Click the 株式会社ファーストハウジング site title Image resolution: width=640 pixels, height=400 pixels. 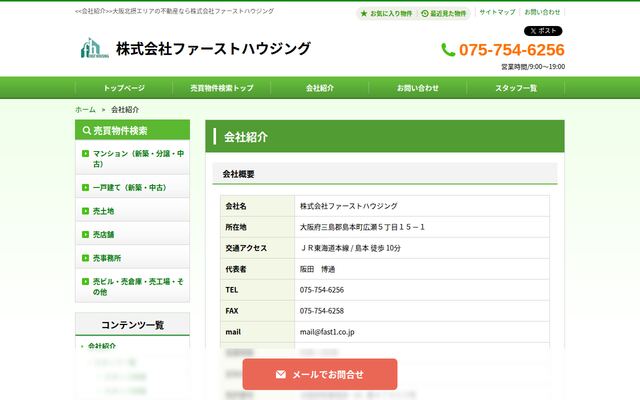213,49
